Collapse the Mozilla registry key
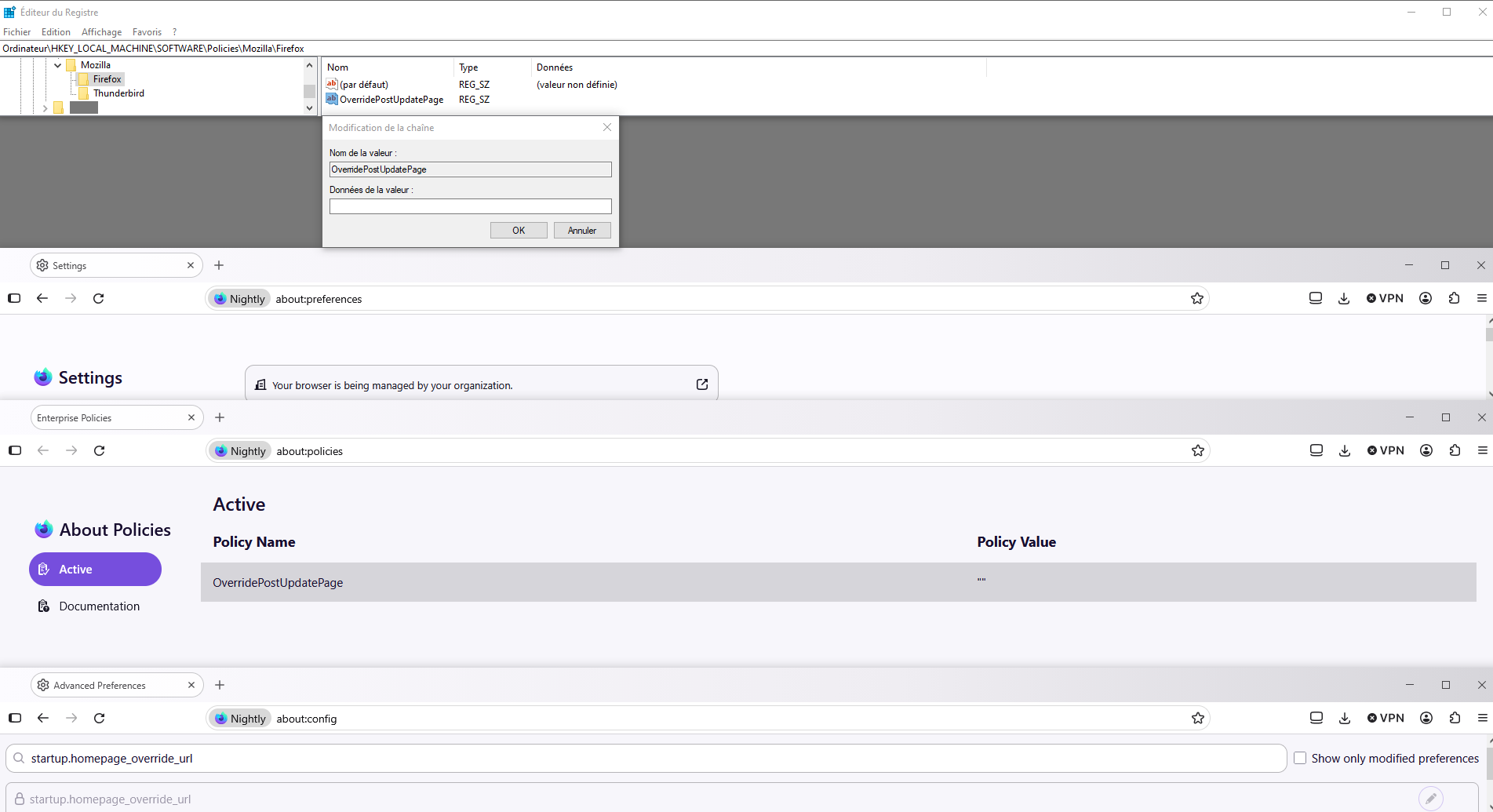 [58, 65]
